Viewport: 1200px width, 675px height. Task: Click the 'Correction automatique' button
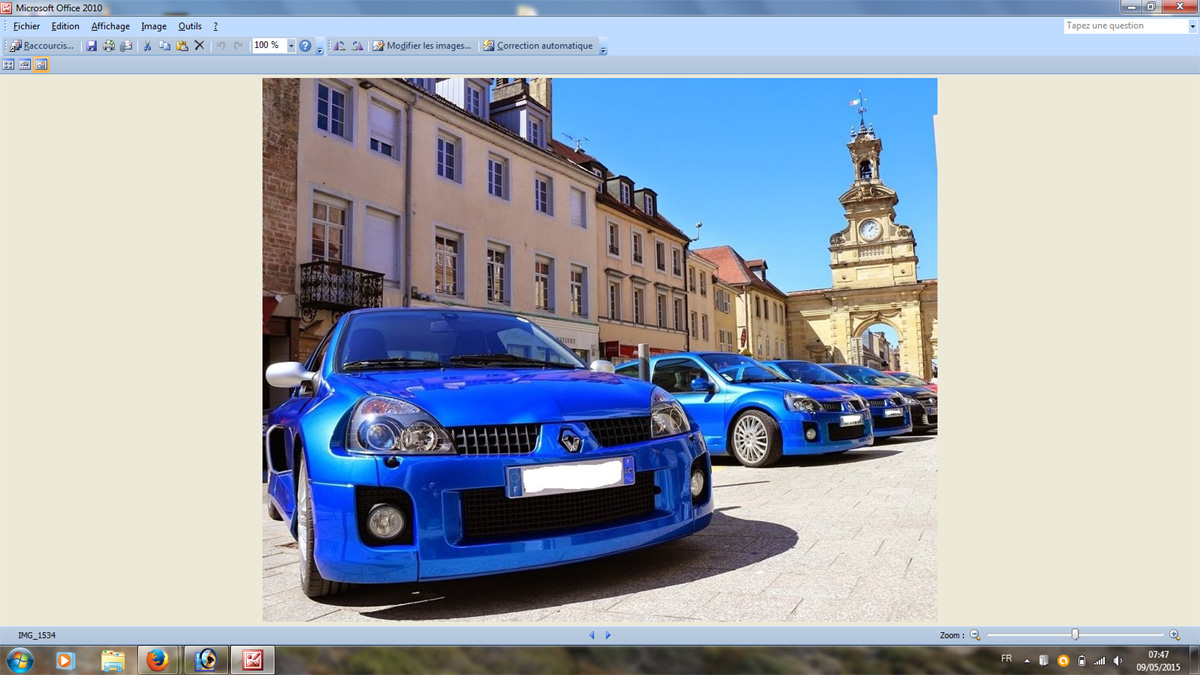click(538, 46)
